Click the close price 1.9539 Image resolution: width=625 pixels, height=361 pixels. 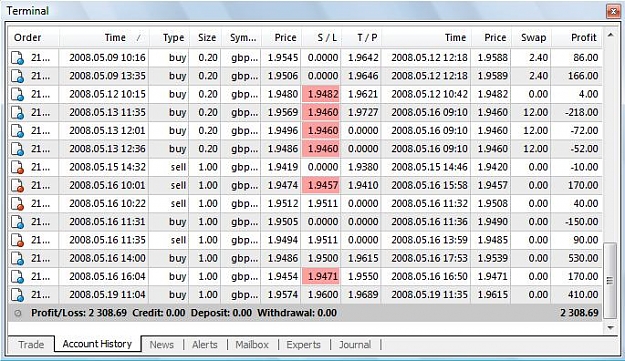493,258
